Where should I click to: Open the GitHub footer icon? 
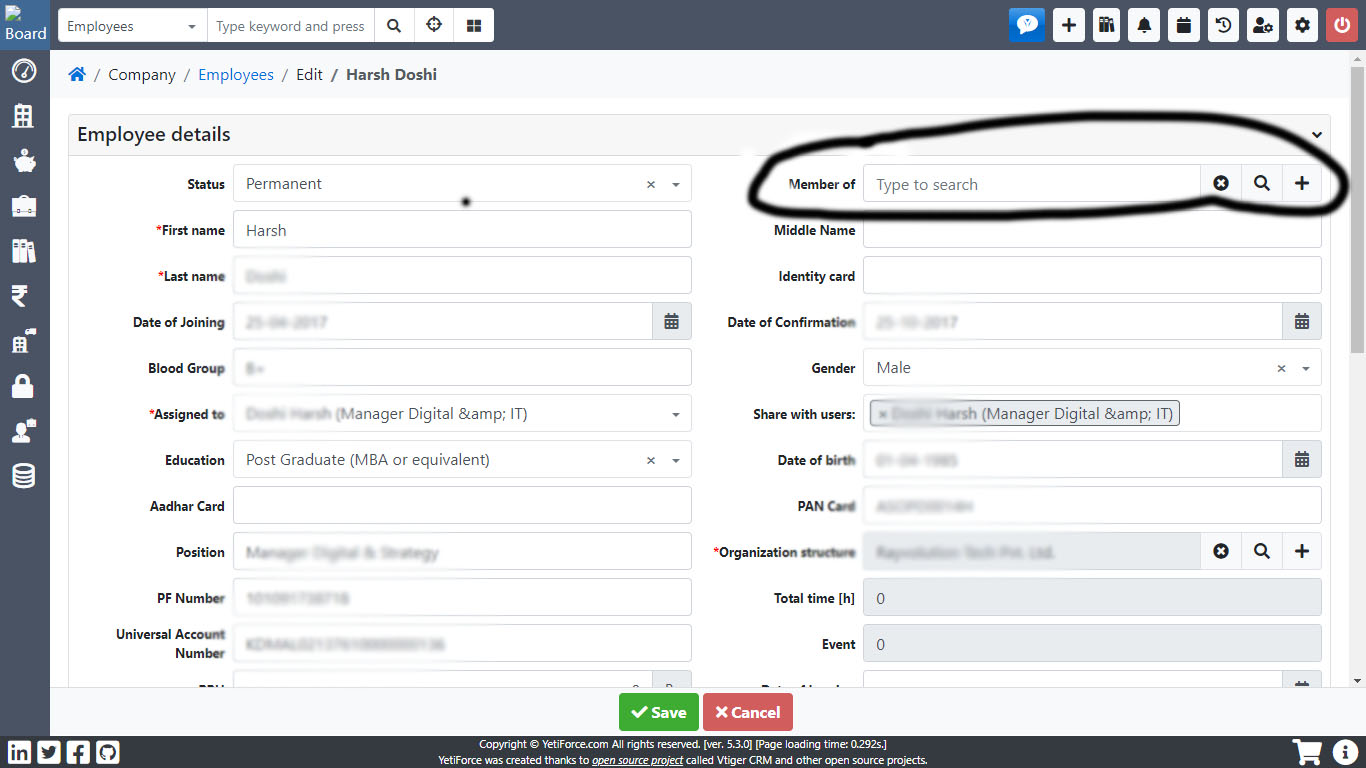click(107, 752)
